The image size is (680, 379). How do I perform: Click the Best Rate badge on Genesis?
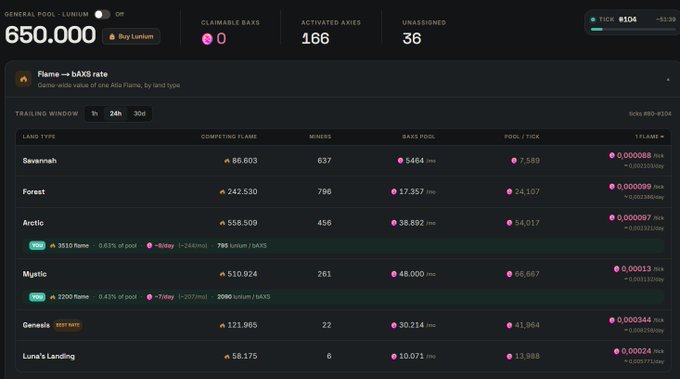[x=68, y=325]
